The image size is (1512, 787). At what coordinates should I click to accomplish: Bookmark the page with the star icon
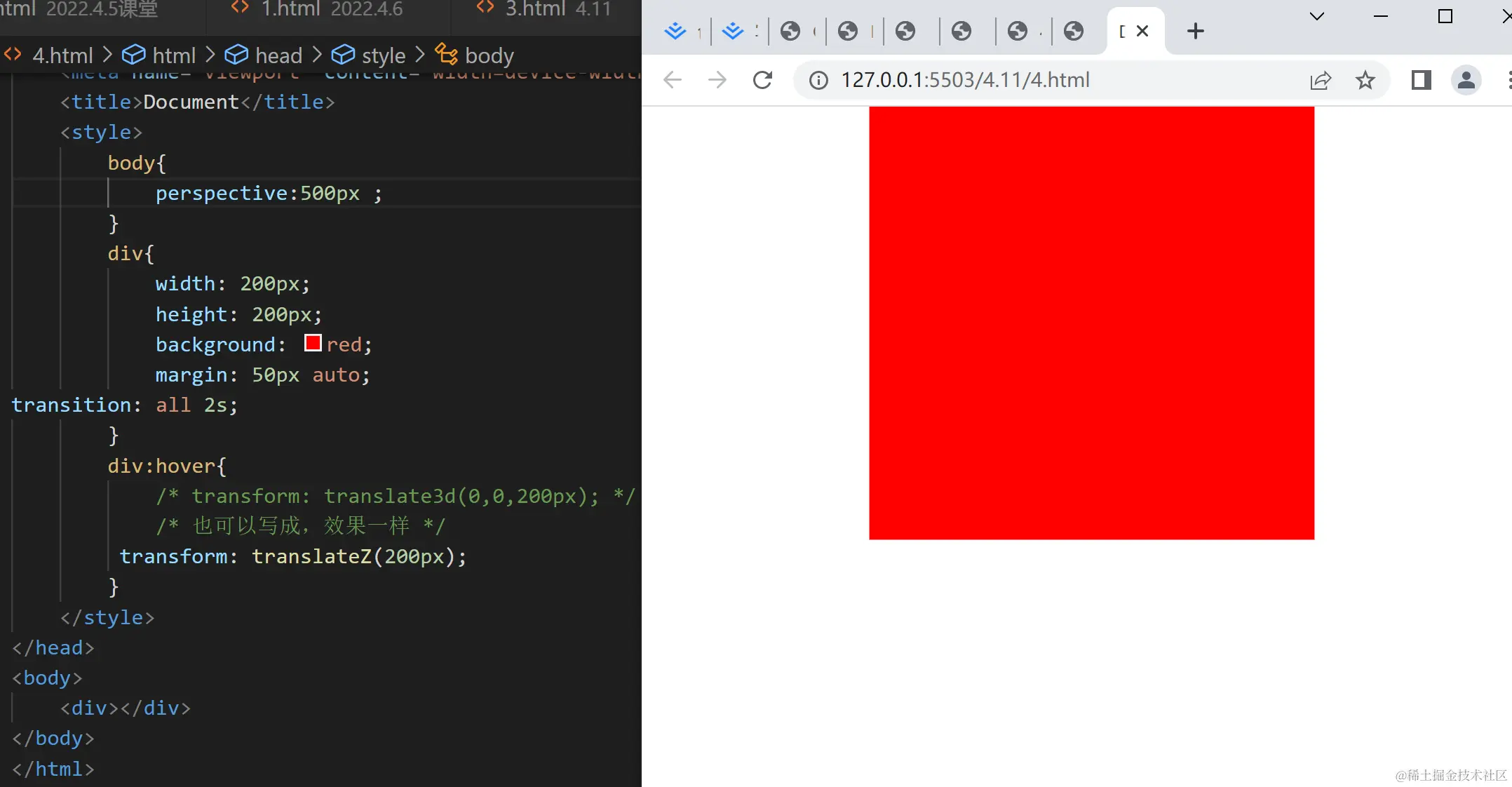coord(1365,80)
